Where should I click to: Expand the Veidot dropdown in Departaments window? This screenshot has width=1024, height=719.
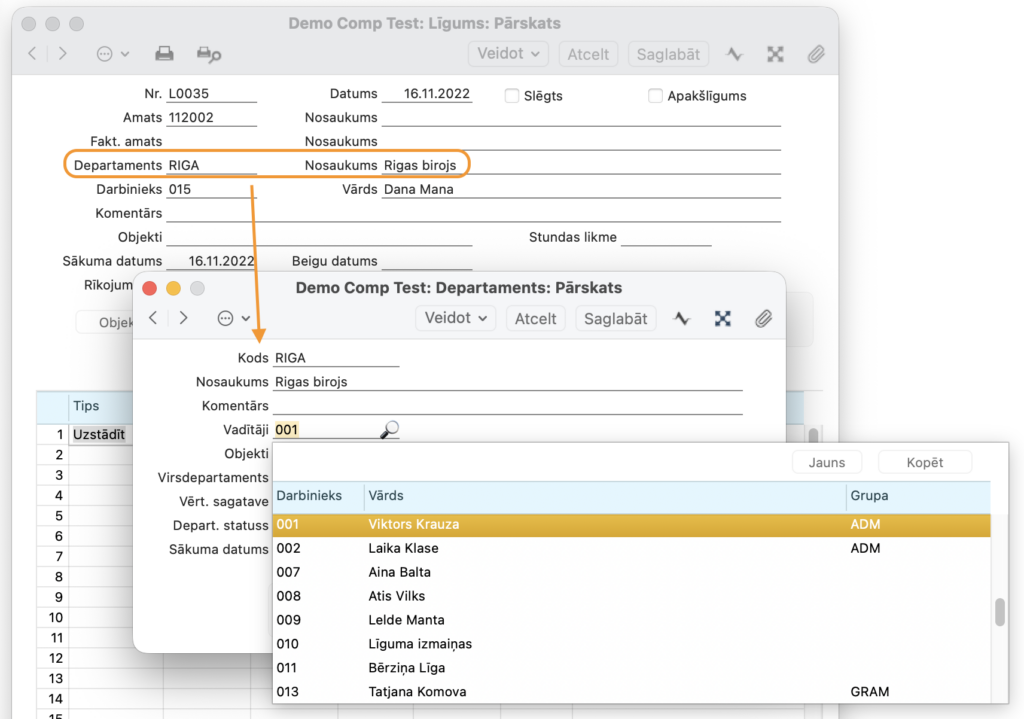click(455, 318)
